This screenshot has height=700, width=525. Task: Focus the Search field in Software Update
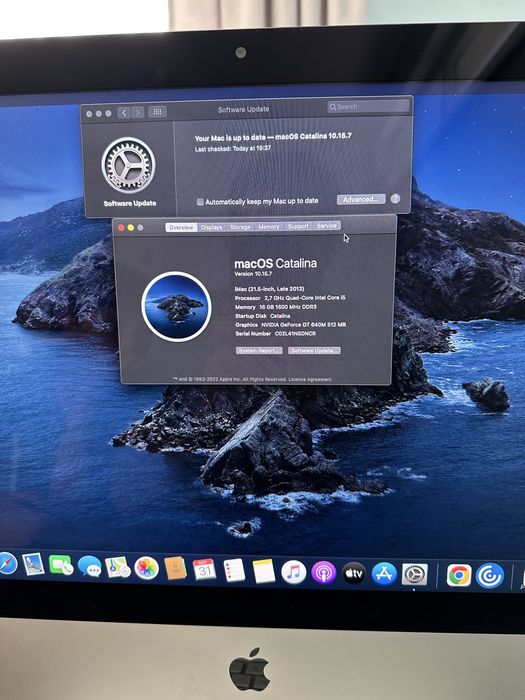click(368, 106)
